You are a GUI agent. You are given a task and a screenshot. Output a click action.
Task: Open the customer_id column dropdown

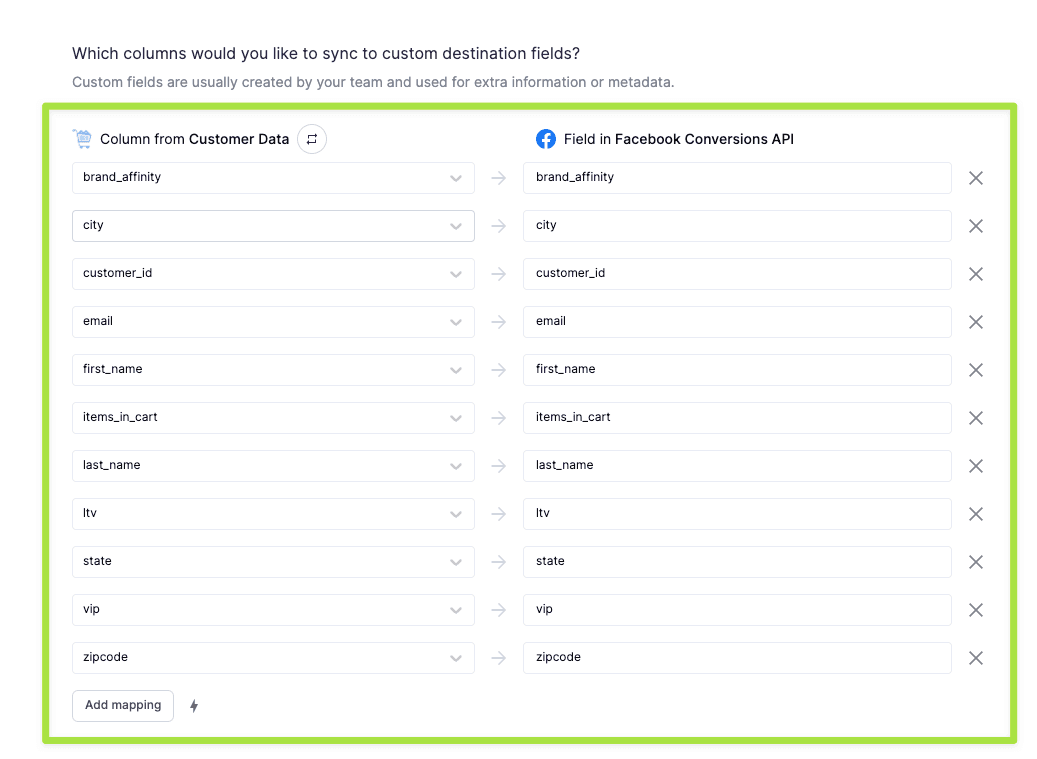click(273, 274)
